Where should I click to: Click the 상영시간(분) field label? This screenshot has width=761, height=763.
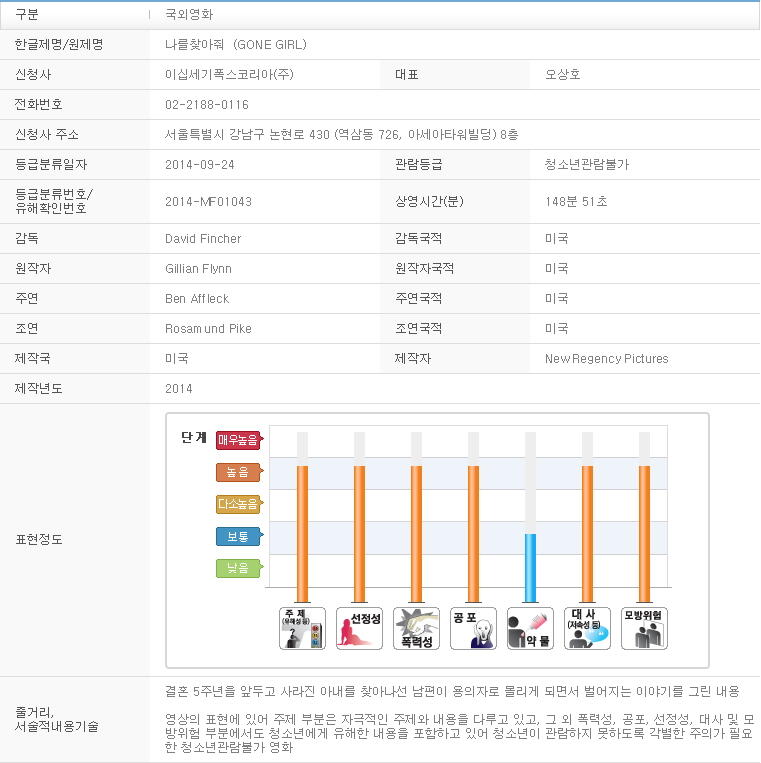[429, 201]
